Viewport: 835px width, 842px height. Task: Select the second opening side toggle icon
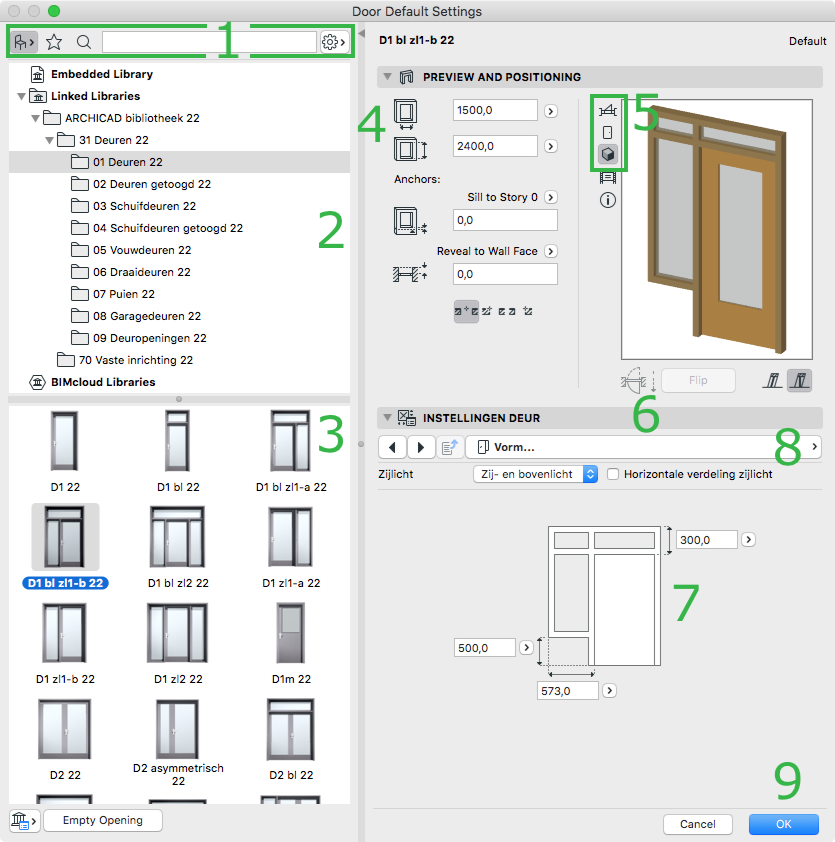(800, 381)
